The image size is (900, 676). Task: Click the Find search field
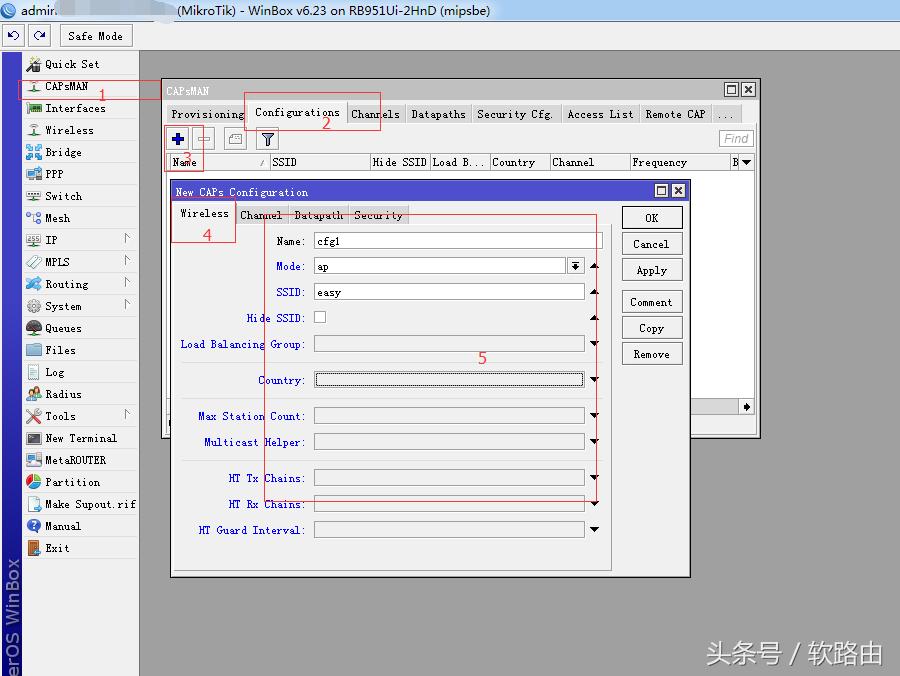(x=736, y=138)
